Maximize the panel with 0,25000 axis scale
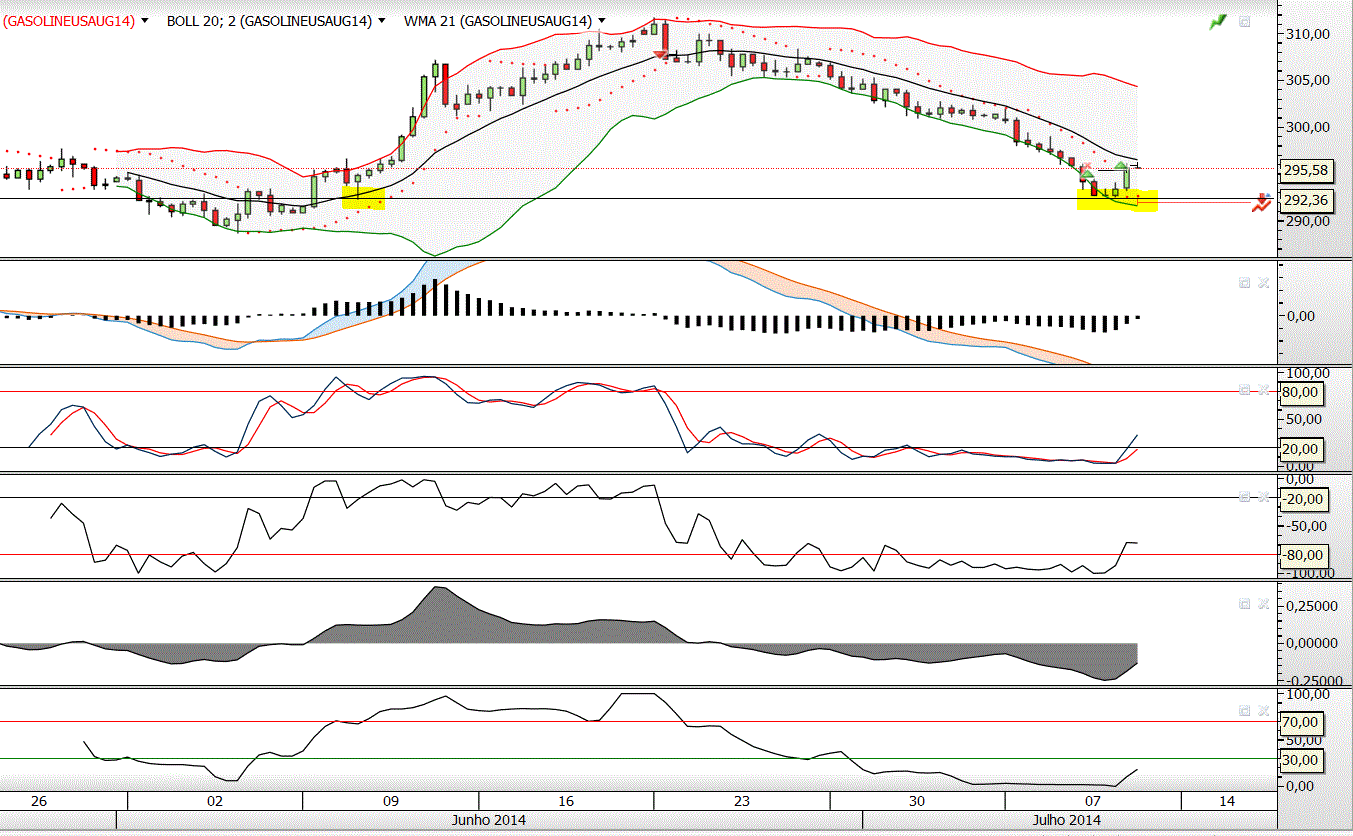Image resolution: width=1353 pixels, height=836 pixels. [1245, 604]
